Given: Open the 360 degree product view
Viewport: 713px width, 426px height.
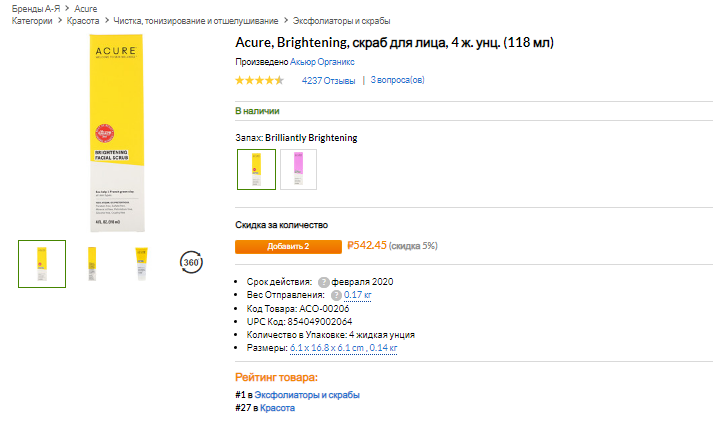Looking at the screenshot, I should [192, 263].
